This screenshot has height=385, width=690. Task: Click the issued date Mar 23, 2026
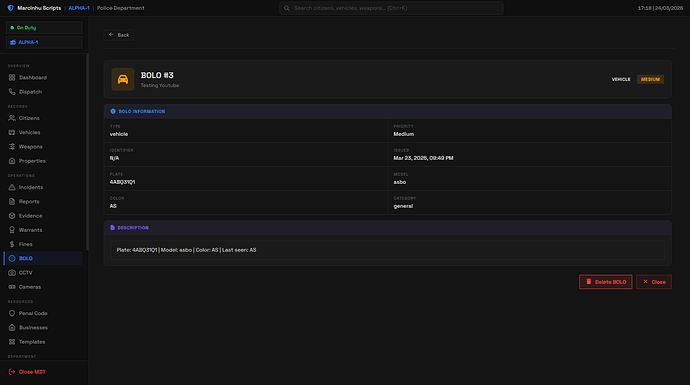point(423,158)
